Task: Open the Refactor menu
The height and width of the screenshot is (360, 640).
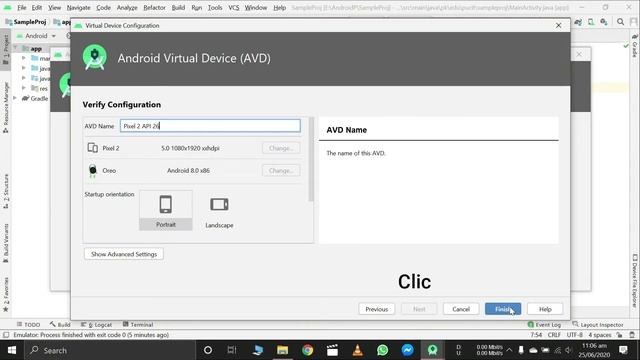Action: tap(154, 7)
